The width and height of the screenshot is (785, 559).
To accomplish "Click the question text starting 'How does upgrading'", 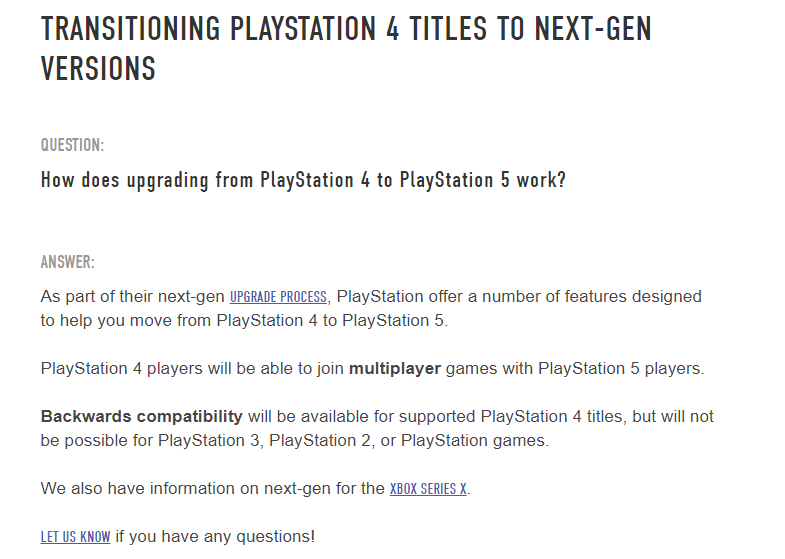I will (148, 181).
